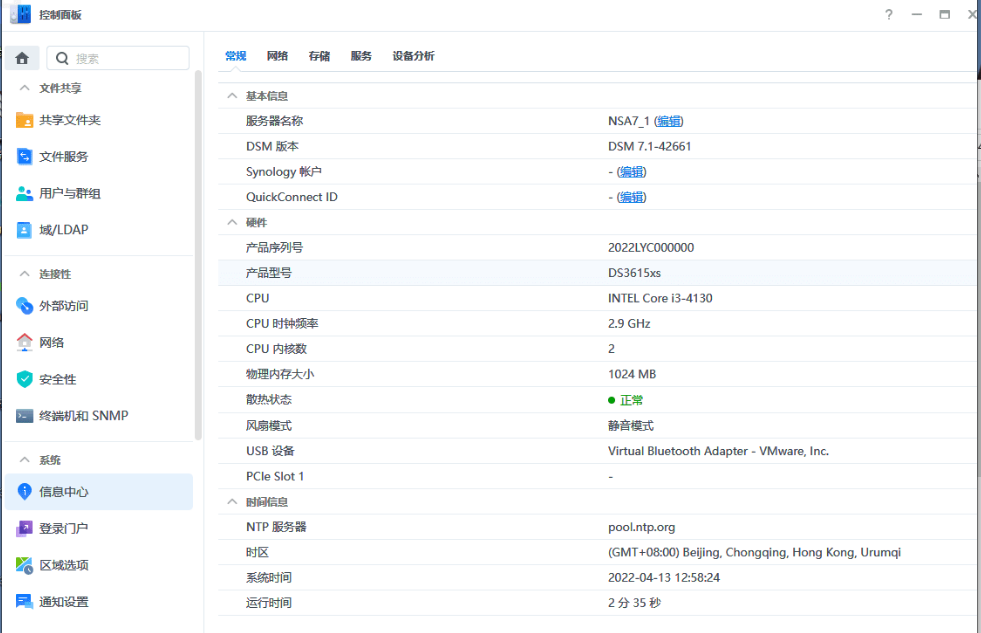Open the Notification (通知设置) icon

pos(24,602)
